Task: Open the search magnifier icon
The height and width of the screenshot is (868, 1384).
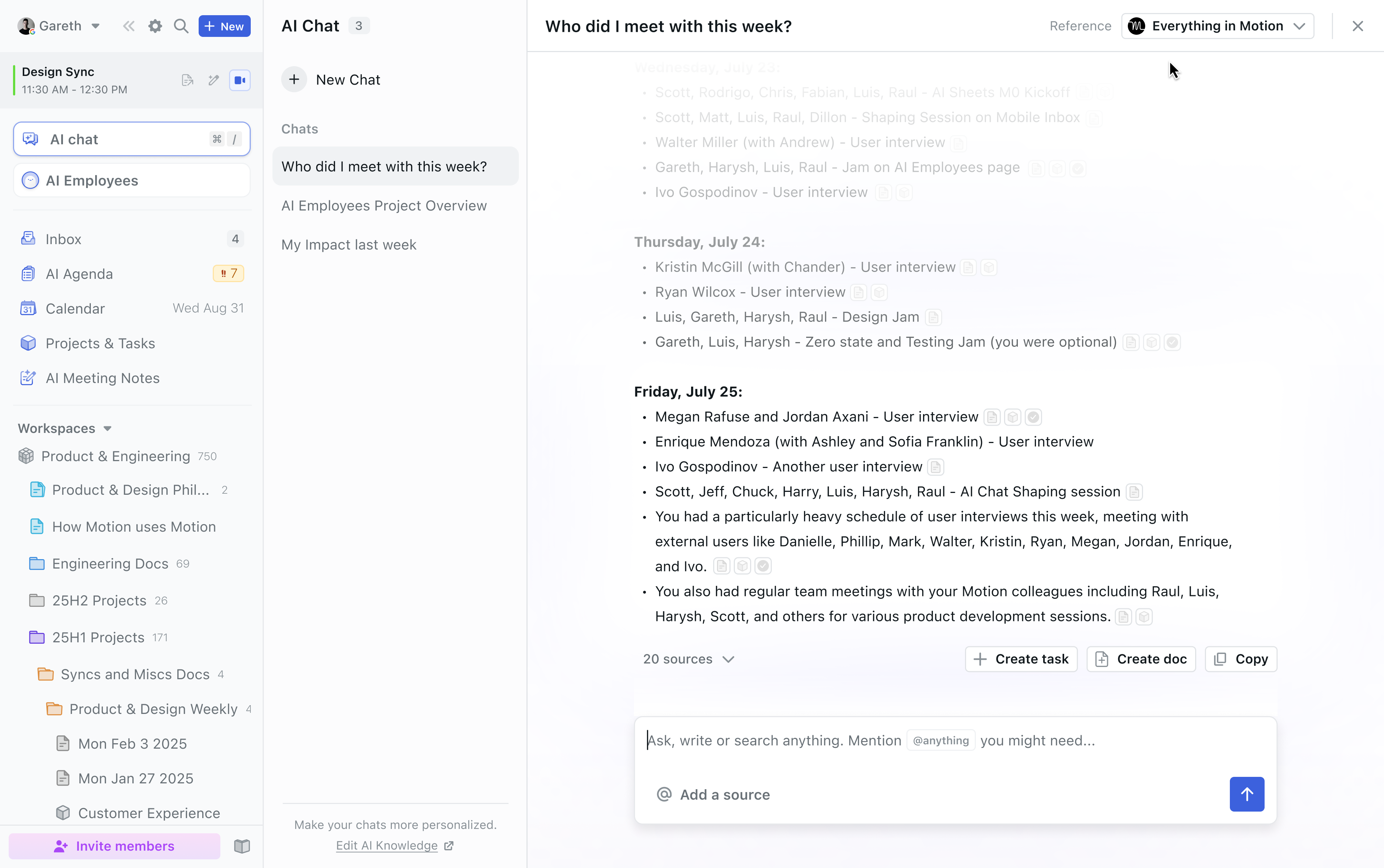Action: (181, 26)
